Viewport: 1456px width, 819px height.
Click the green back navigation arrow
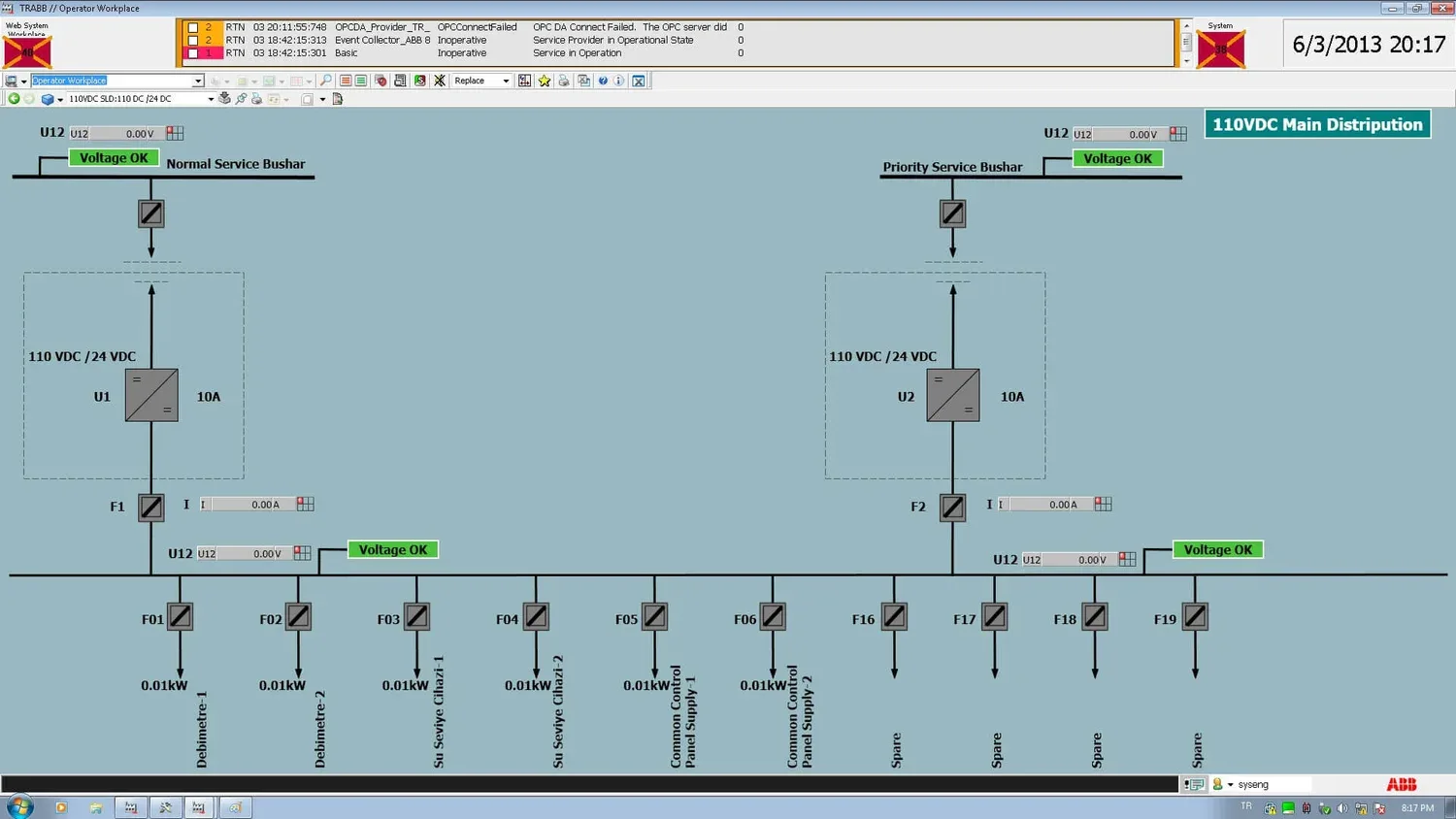pyautogui.click(x=14, y=99)
